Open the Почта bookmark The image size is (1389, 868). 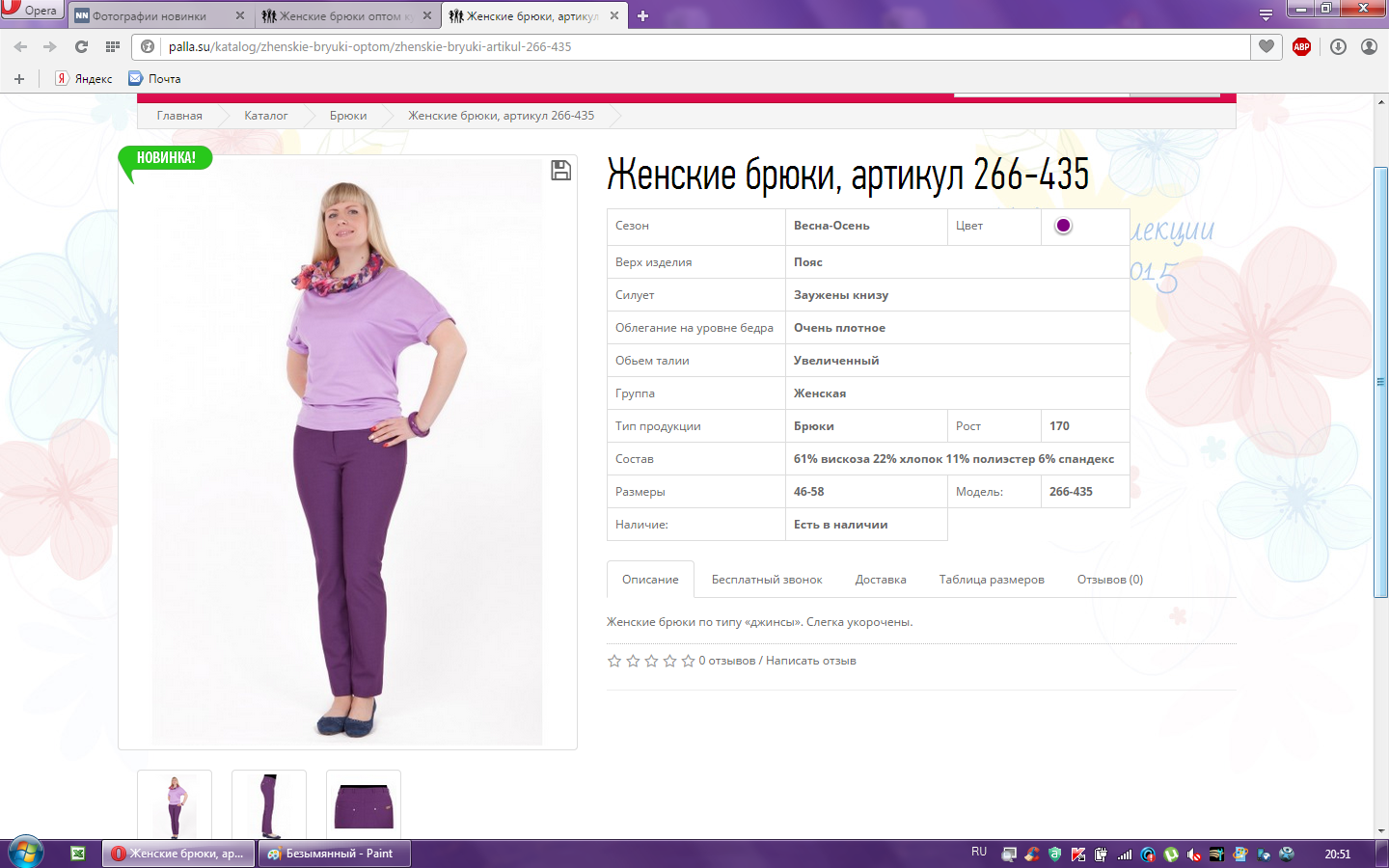coord(155,79)
